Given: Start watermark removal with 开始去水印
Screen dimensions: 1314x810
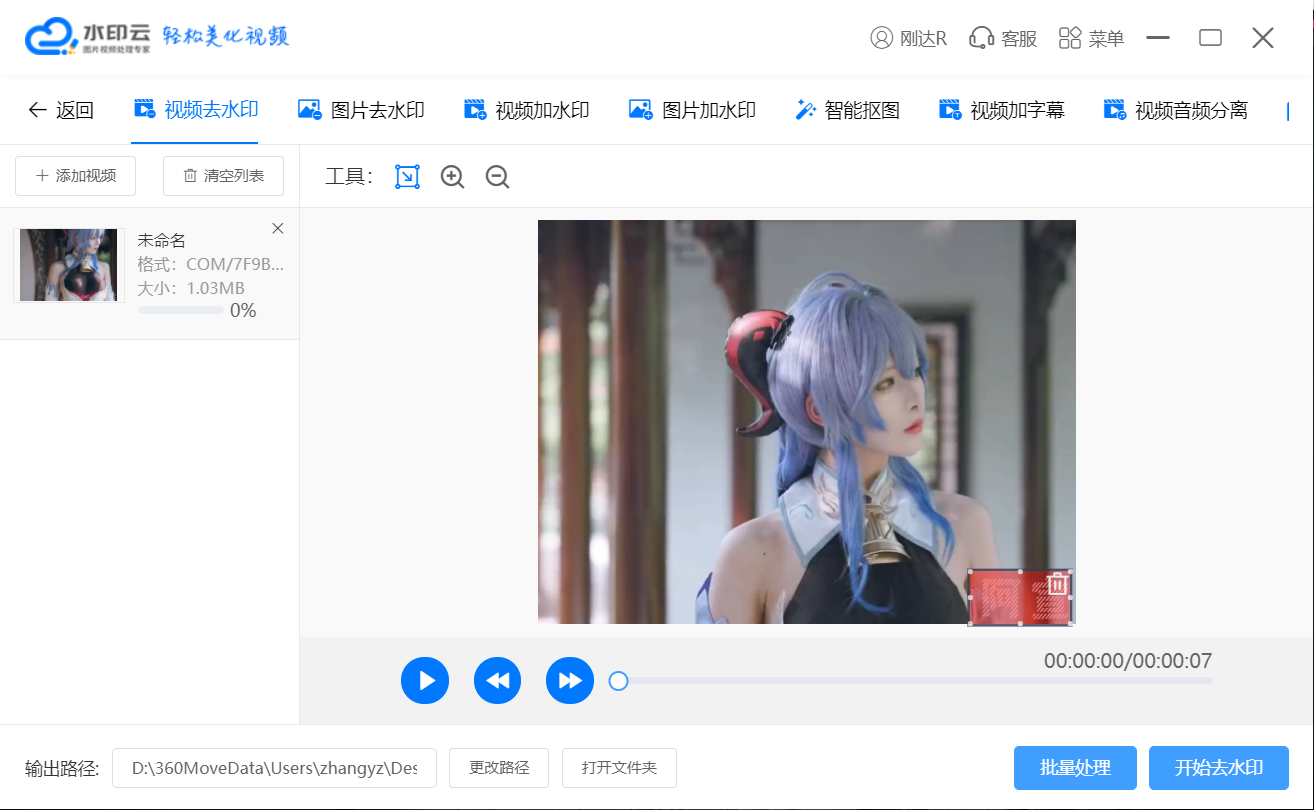Looking at the screenshot, I should click(1218, 768).
